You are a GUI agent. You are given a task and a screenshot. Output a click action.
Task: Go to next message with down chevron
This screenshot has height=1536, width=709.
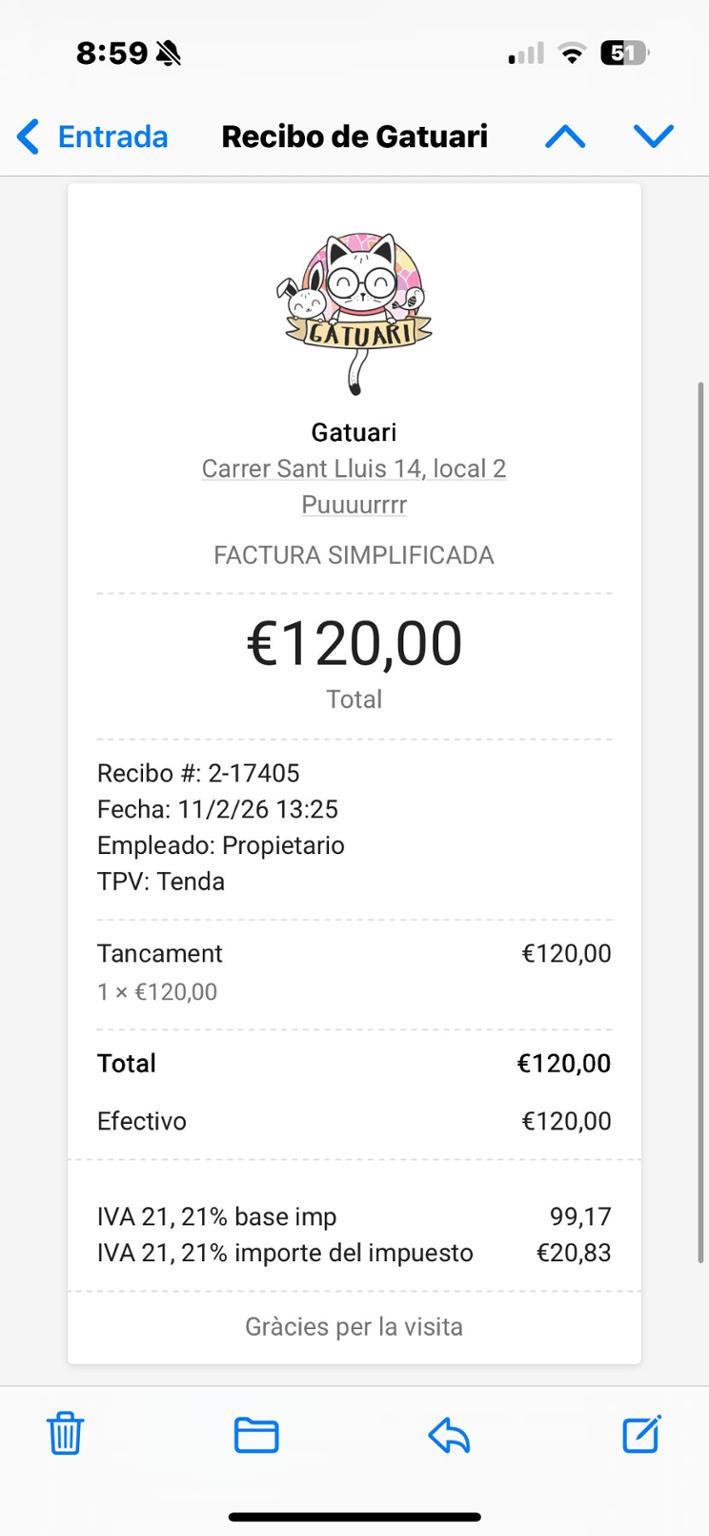654,136
